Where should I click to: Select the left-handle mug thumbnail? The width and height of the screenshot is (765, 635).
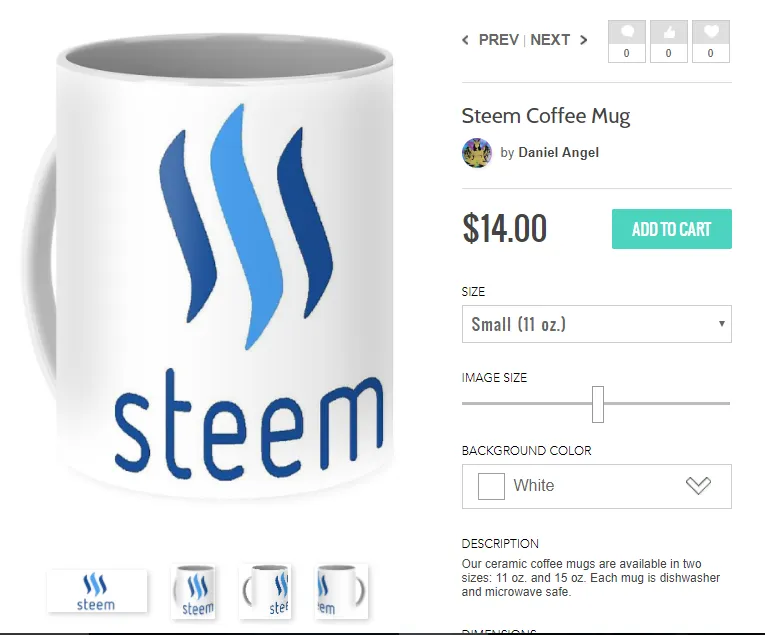point(265,592)
